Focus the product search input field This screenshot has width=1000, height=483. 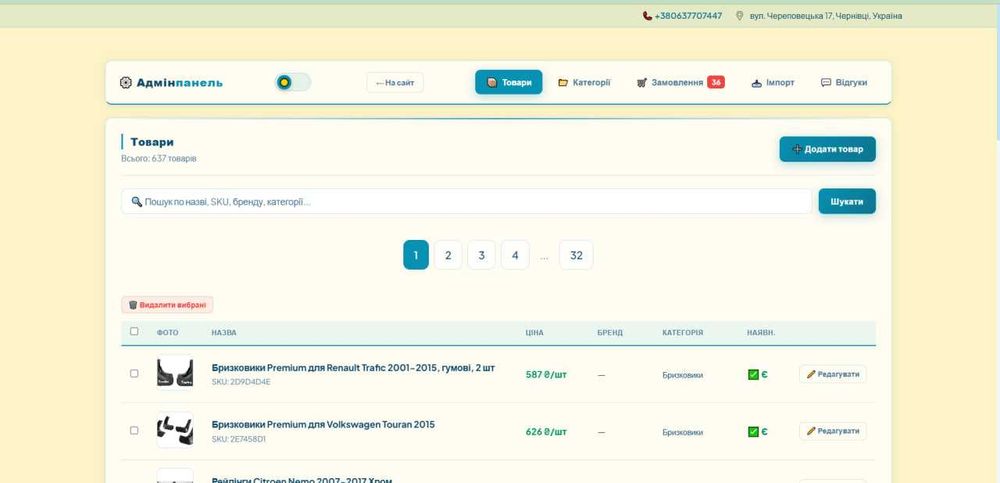(x=466, y=202)
